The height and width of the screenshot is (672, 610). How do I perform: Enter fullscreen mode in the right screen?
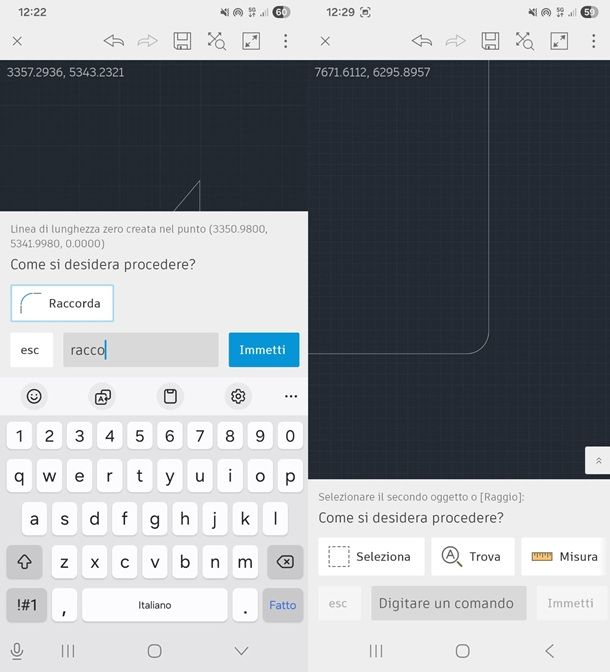tap(559, 41)
